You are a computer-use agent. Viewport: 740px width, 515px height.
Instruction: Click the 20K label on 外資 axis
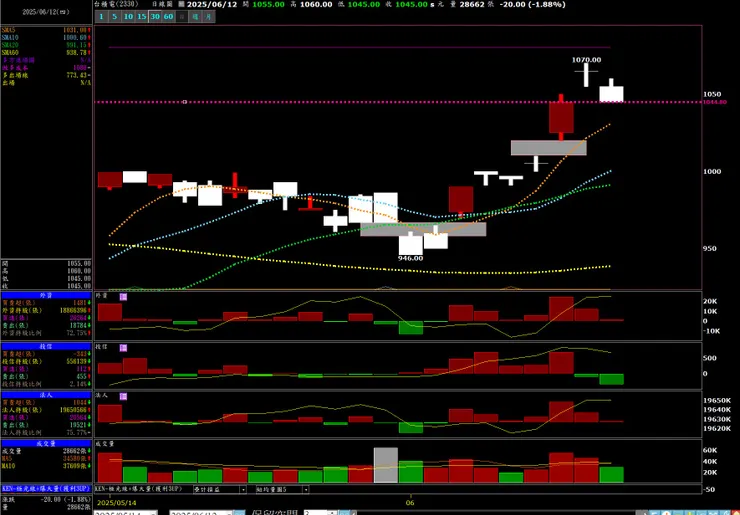[710, 301]
